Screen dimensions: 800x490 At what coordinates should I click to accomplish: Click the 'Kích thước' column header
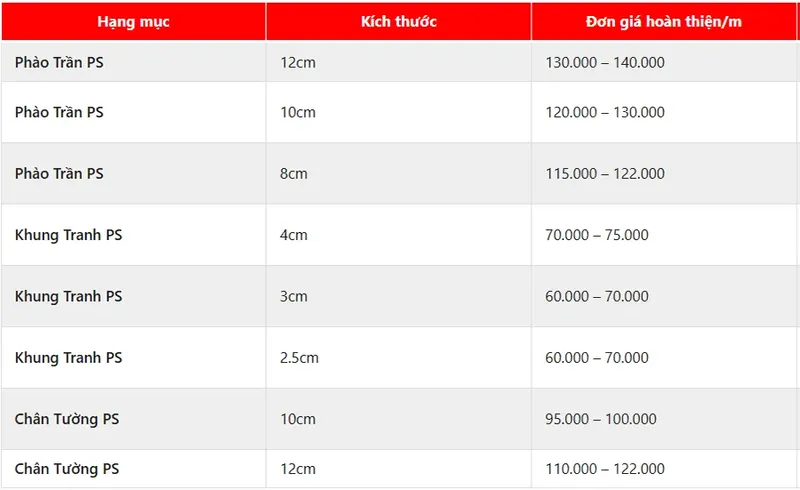click(398, 21)
